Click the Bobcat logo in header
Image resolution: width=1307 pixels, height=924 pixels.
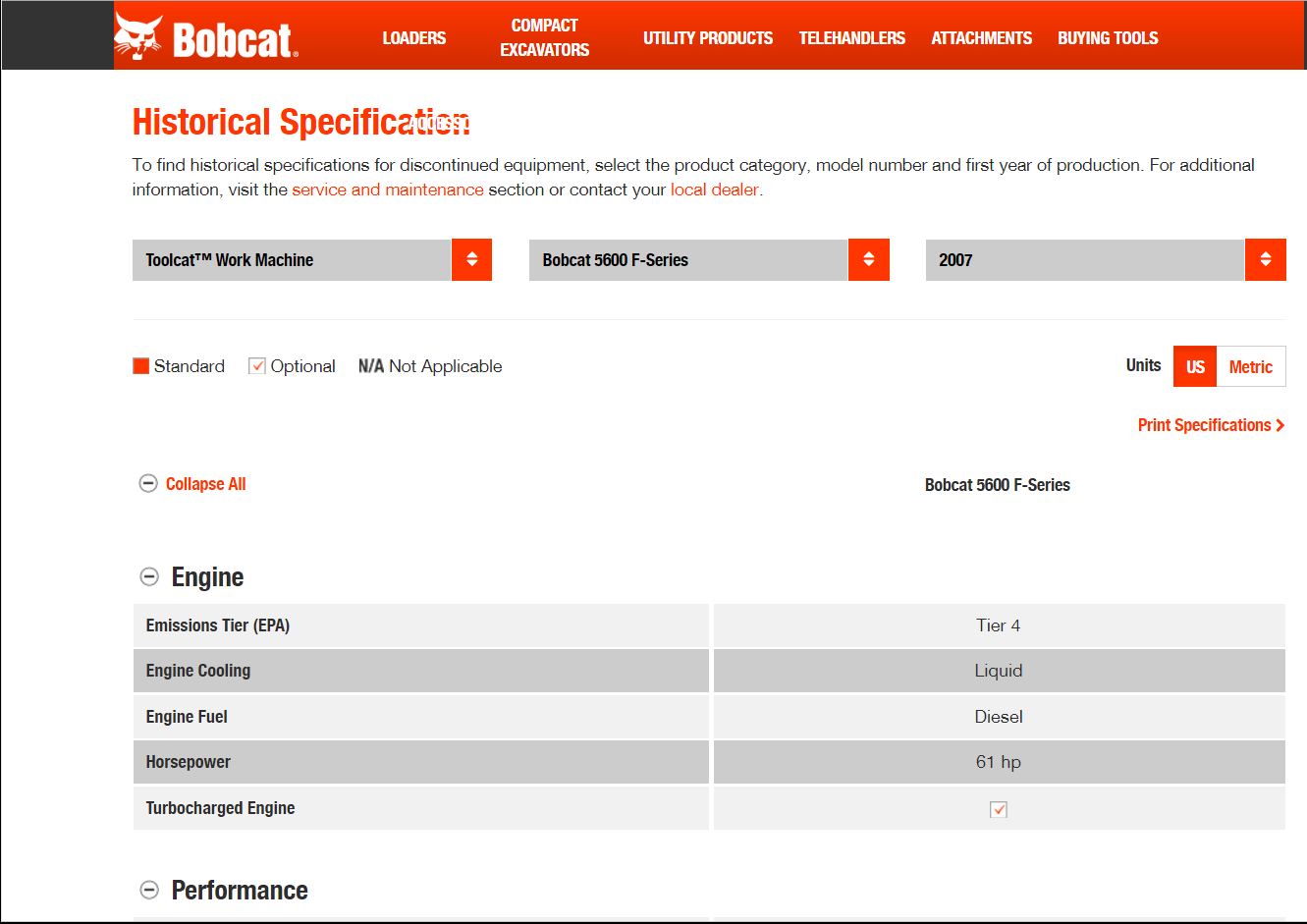coord(206,37)
